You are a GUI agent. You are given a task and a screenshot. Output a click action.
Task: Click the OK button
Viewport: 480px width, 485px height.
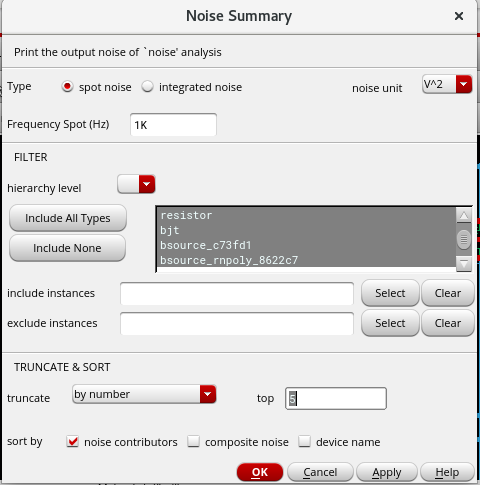click(260, 472)
